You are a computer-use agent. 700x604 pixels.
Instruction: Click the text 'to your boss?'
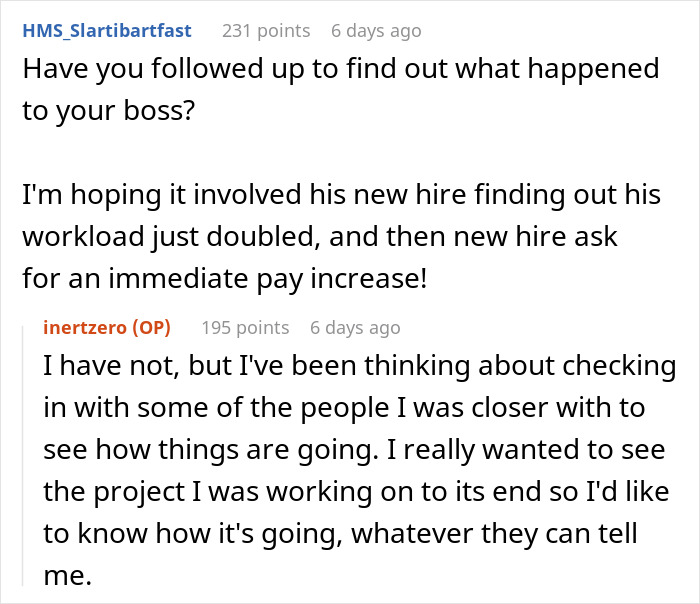tap(109, 110)
